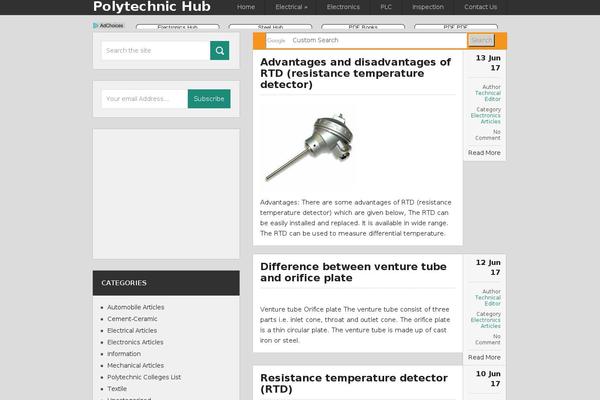Viewport: 600px width, 400px height.
Task: Open the Advantages and disadvantages of RTD article
Action: pyautogui.click(x=355, y=73)
